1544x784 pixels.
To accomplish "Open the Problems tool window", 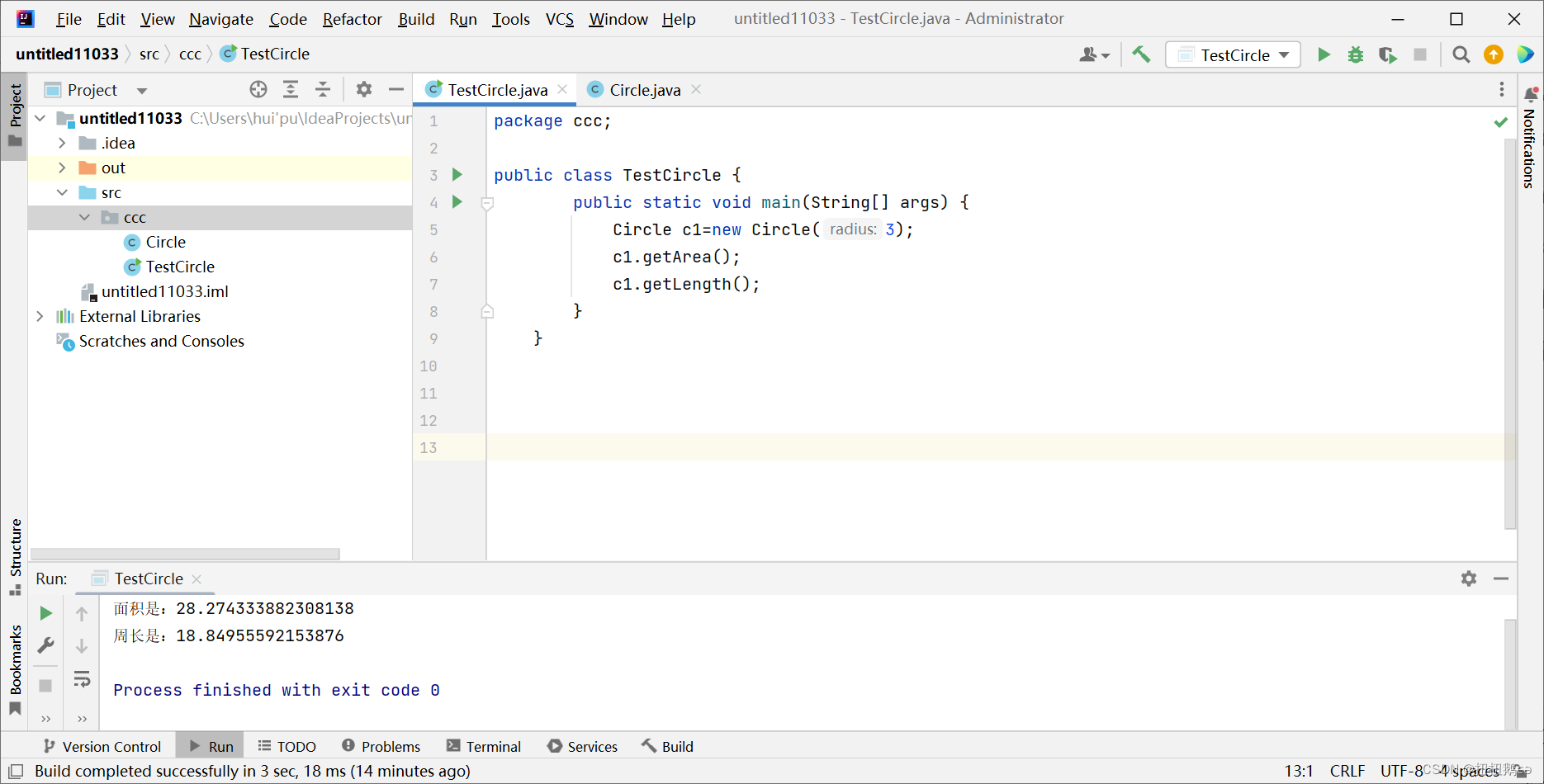I will [381, 746].
